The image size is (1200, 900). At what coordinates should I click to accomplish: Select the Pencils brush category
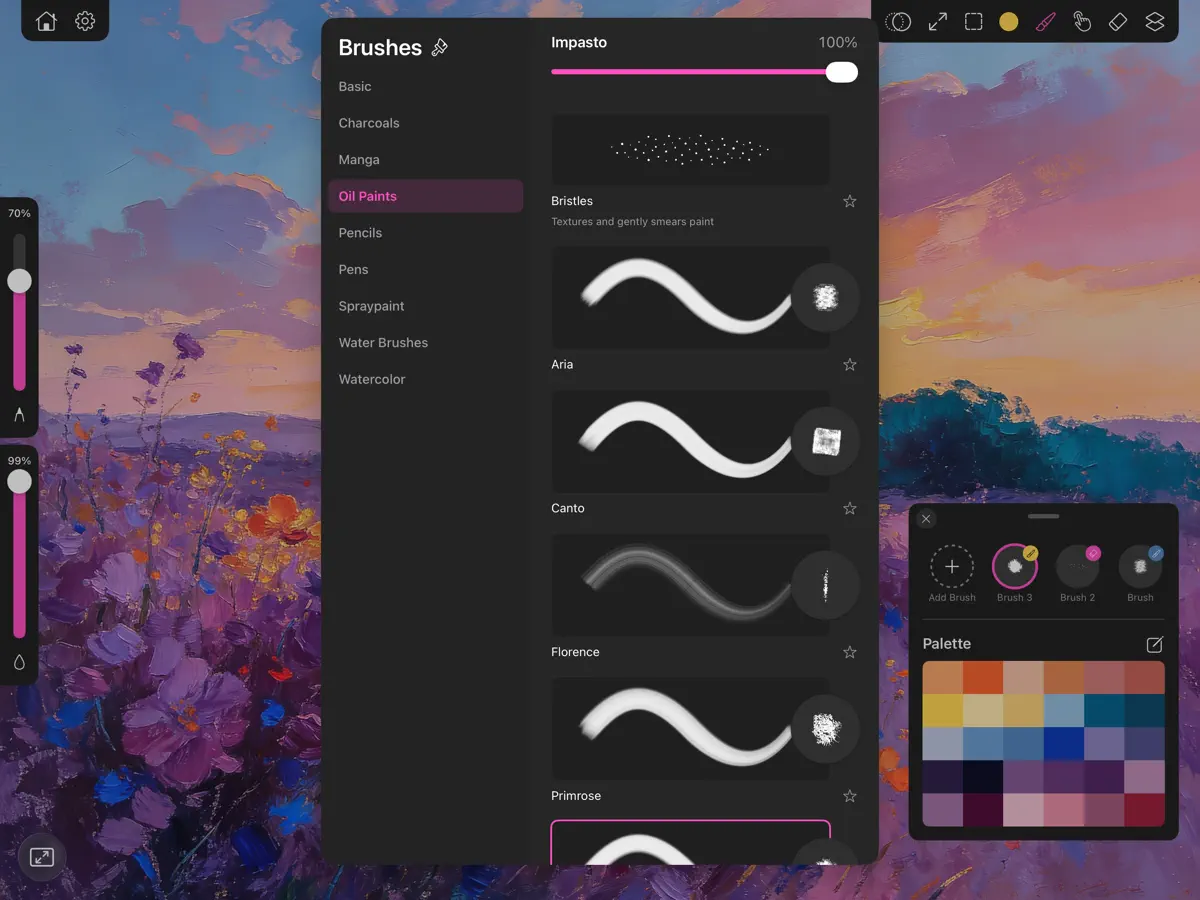point(425,233)
